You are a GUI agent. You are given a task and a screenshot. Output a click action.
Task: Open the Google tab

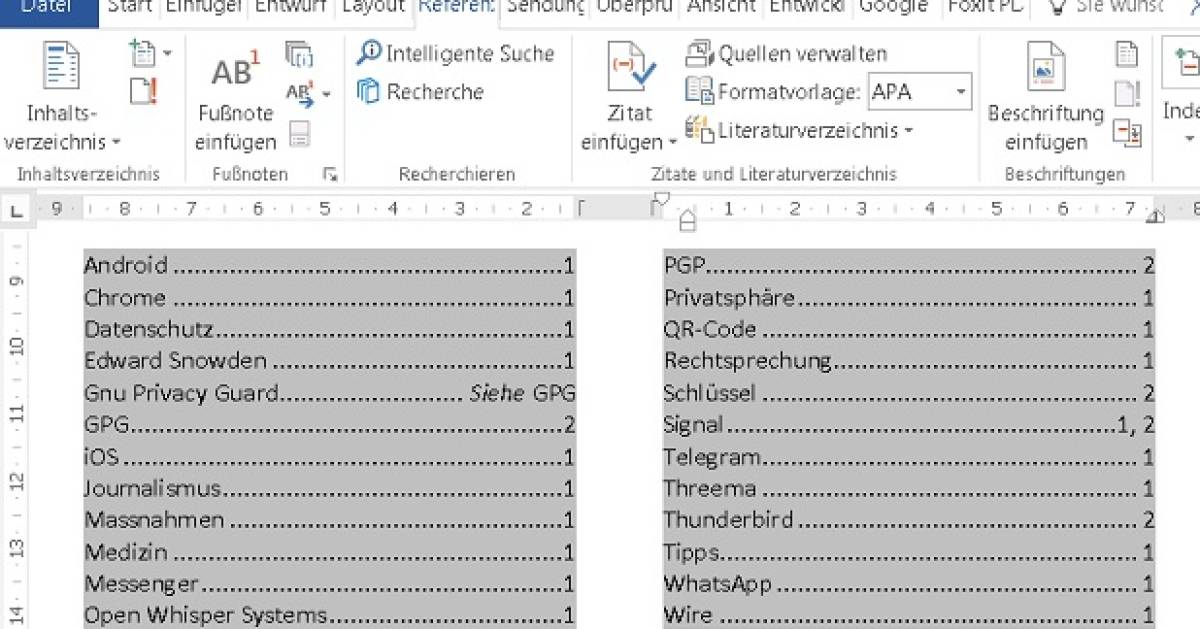tap(893, 8)
